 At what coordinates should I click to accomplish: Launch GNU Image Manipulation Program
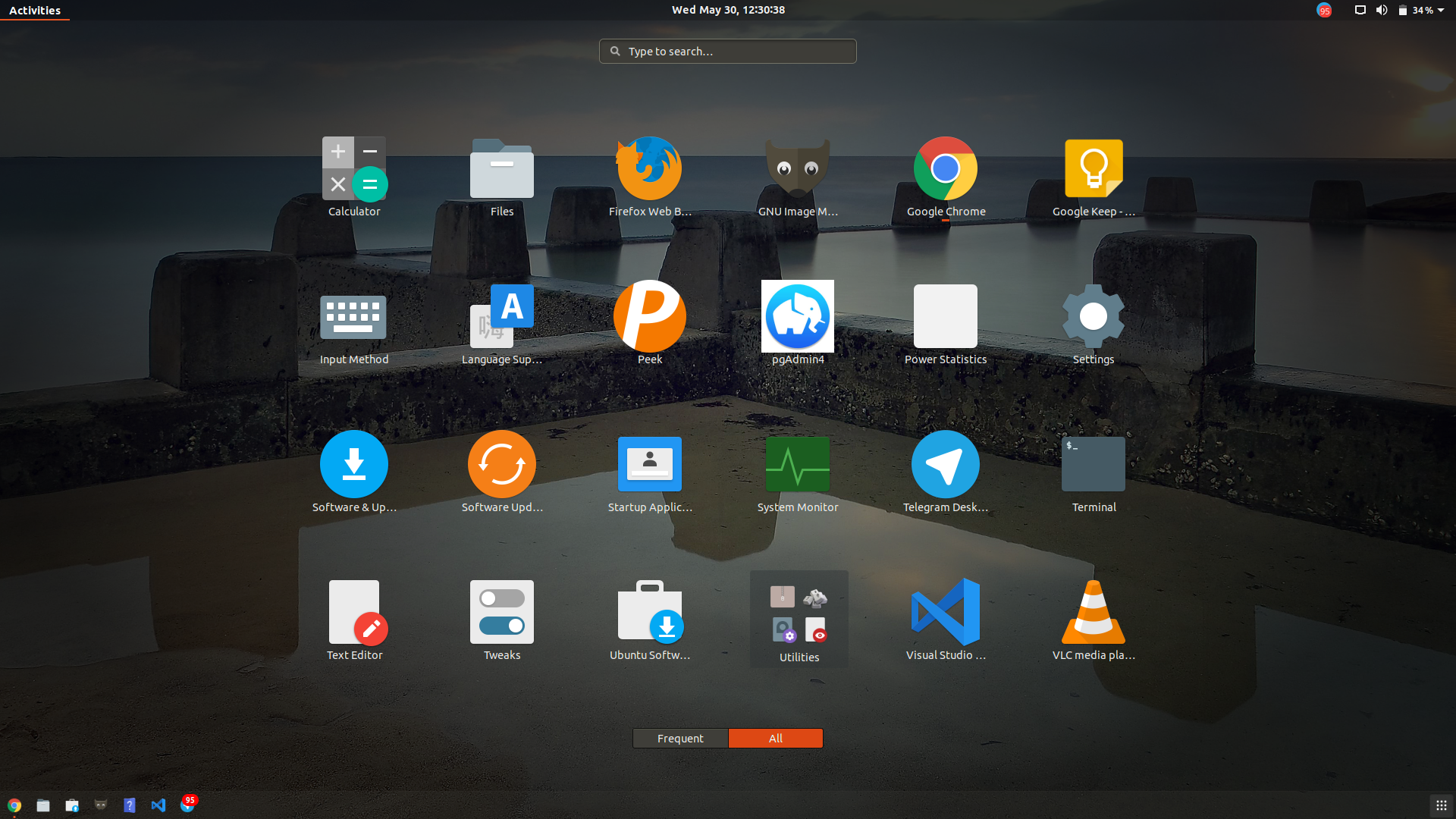[x=798, y=177]
